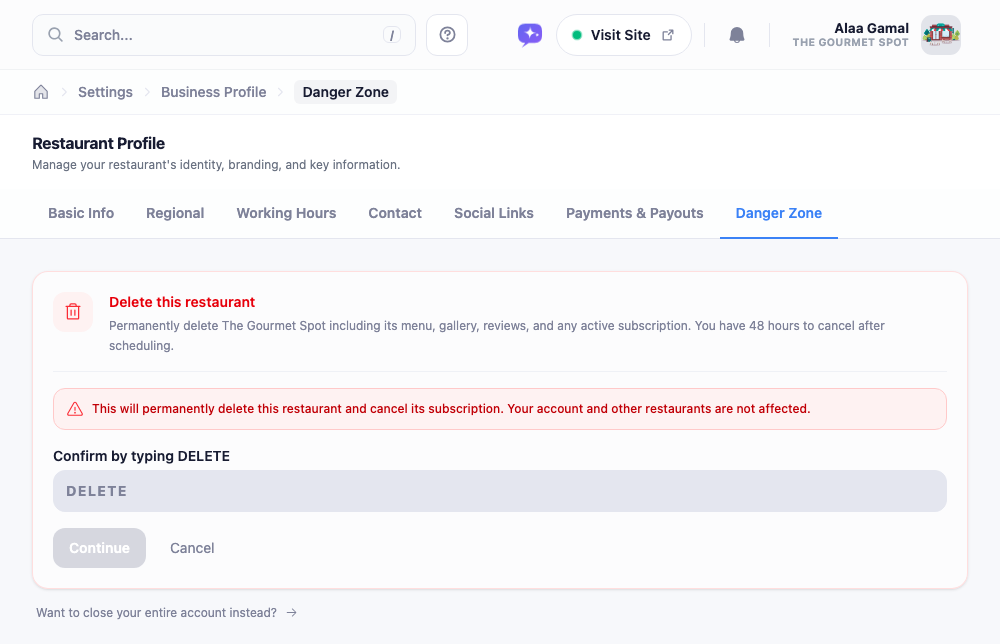This screenshot has width=1000, height=644.
Task: Go to Payments & Payouts tab
Action: pos(635,213)
